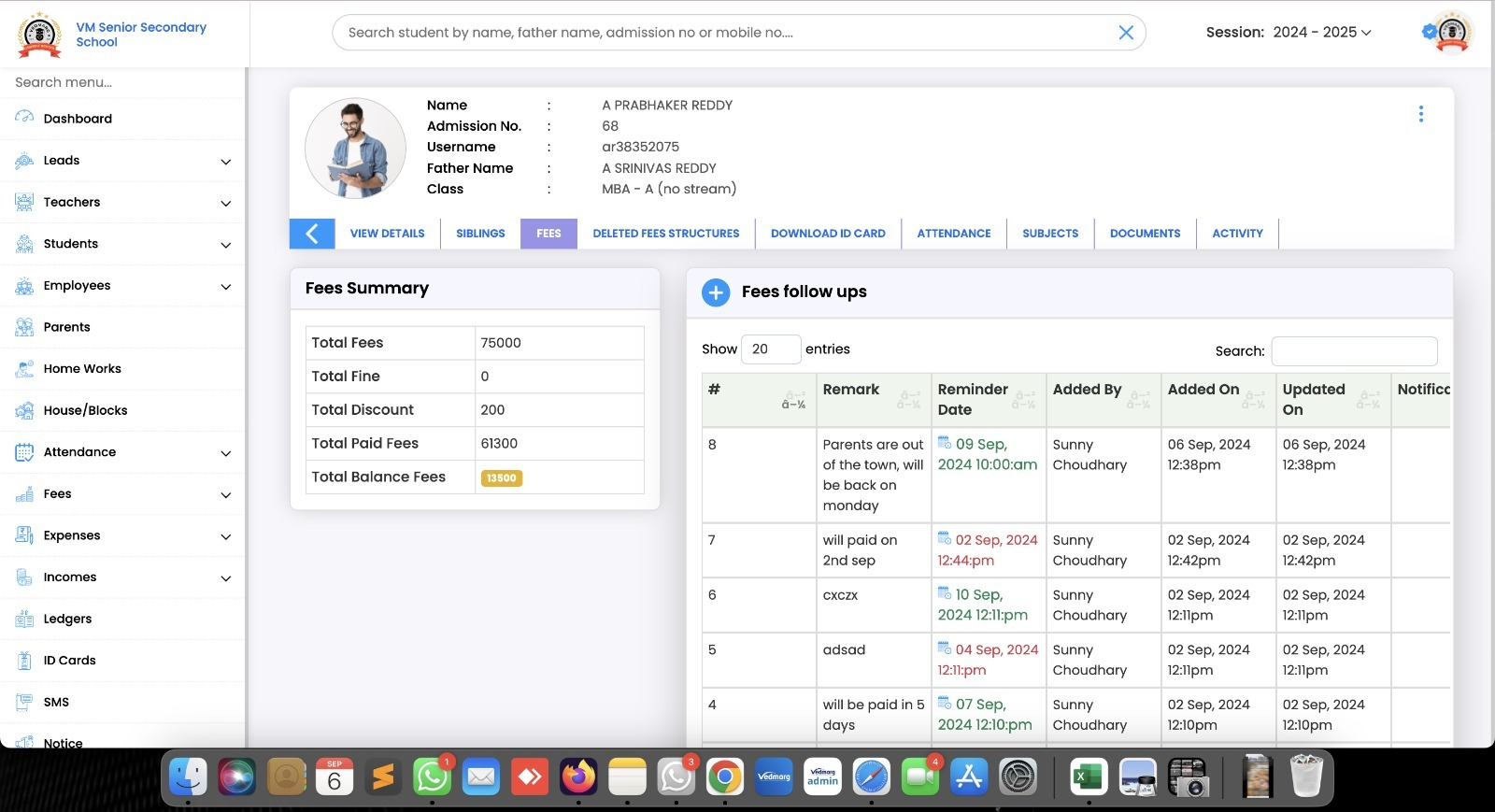Clear the student search with X icon

(x=1126, y=33)
